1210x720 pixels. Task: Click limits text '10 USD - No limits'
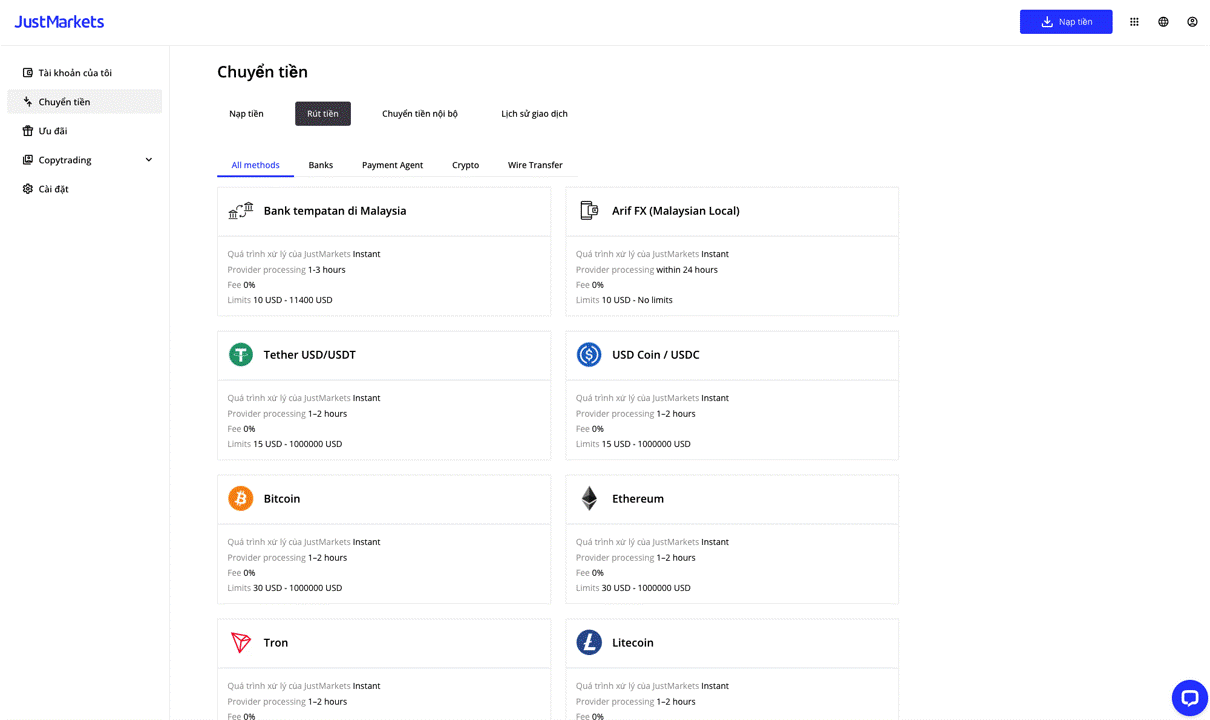point(637,300)
